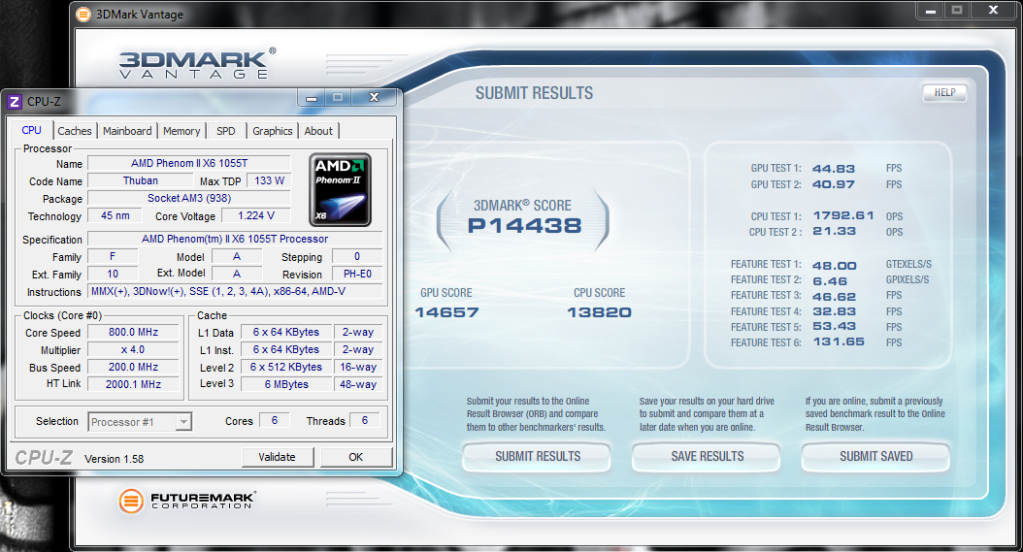Click the CPU TEST 2 value 21.33
The height and width of the screenshot is (552, 1023).
click(x=834, y=231)
